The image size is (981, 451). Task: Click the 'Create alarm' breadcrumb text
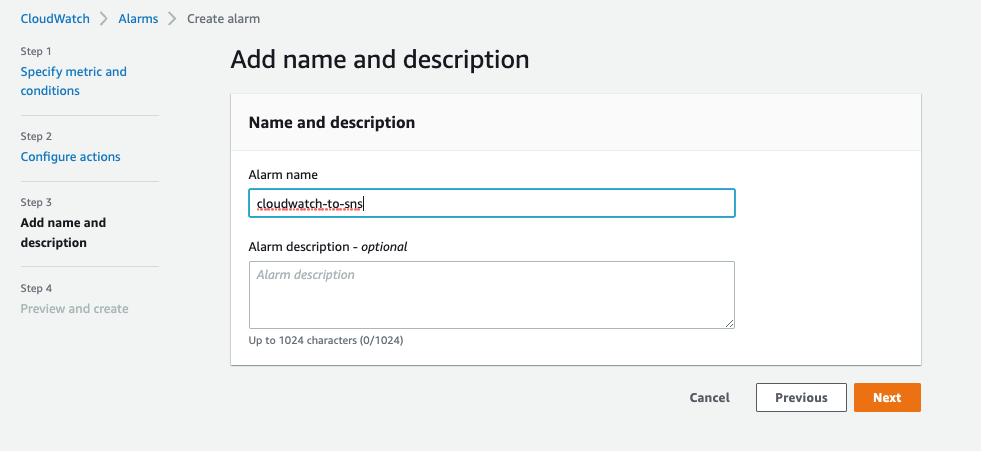click(x=224, y=19)
